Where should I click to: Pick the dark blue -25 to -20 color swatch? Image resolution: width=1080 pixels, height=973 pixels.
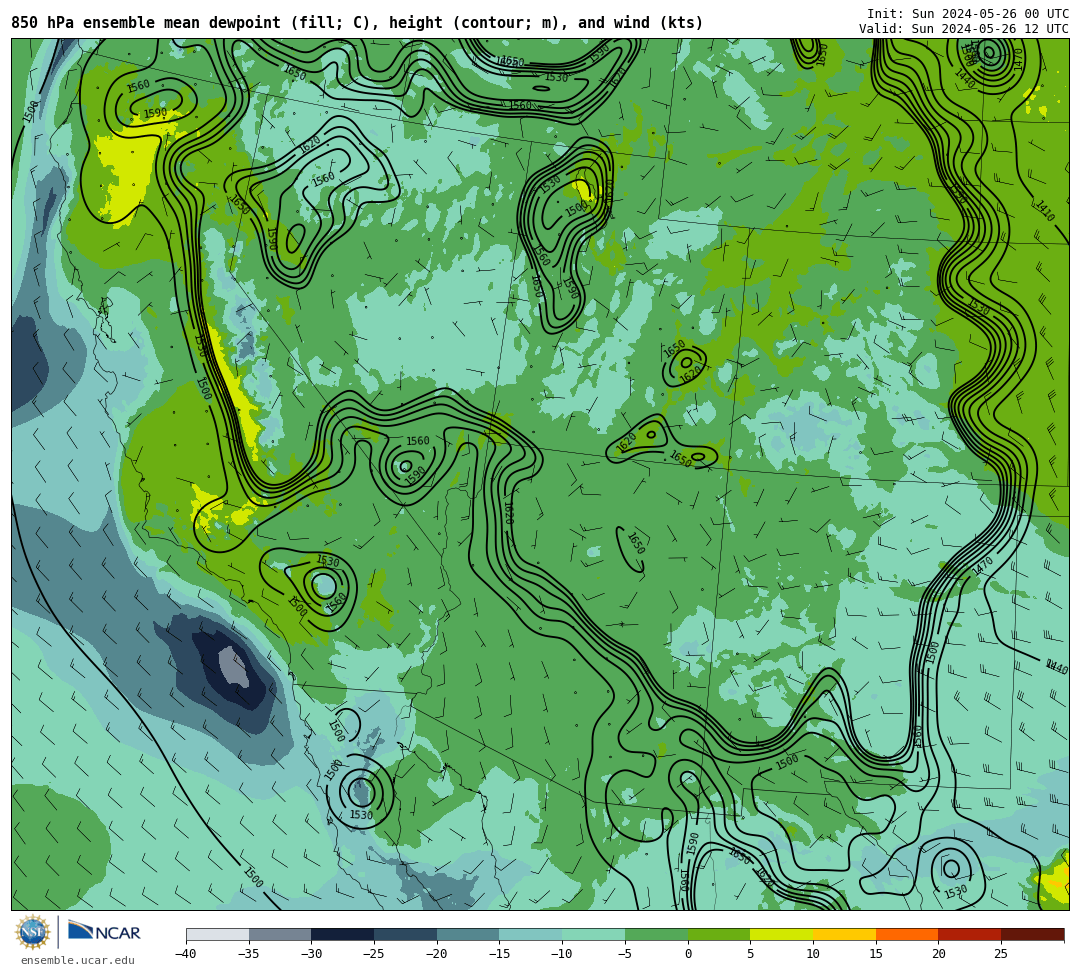point(406,934)
